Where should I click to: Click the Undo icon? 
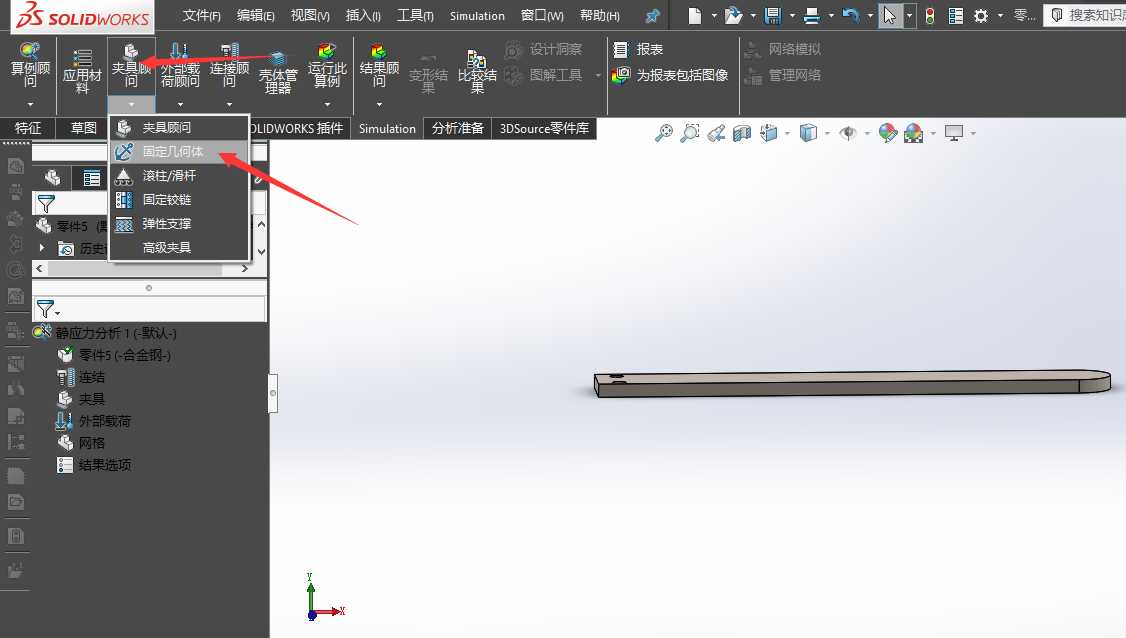[850, 15]
